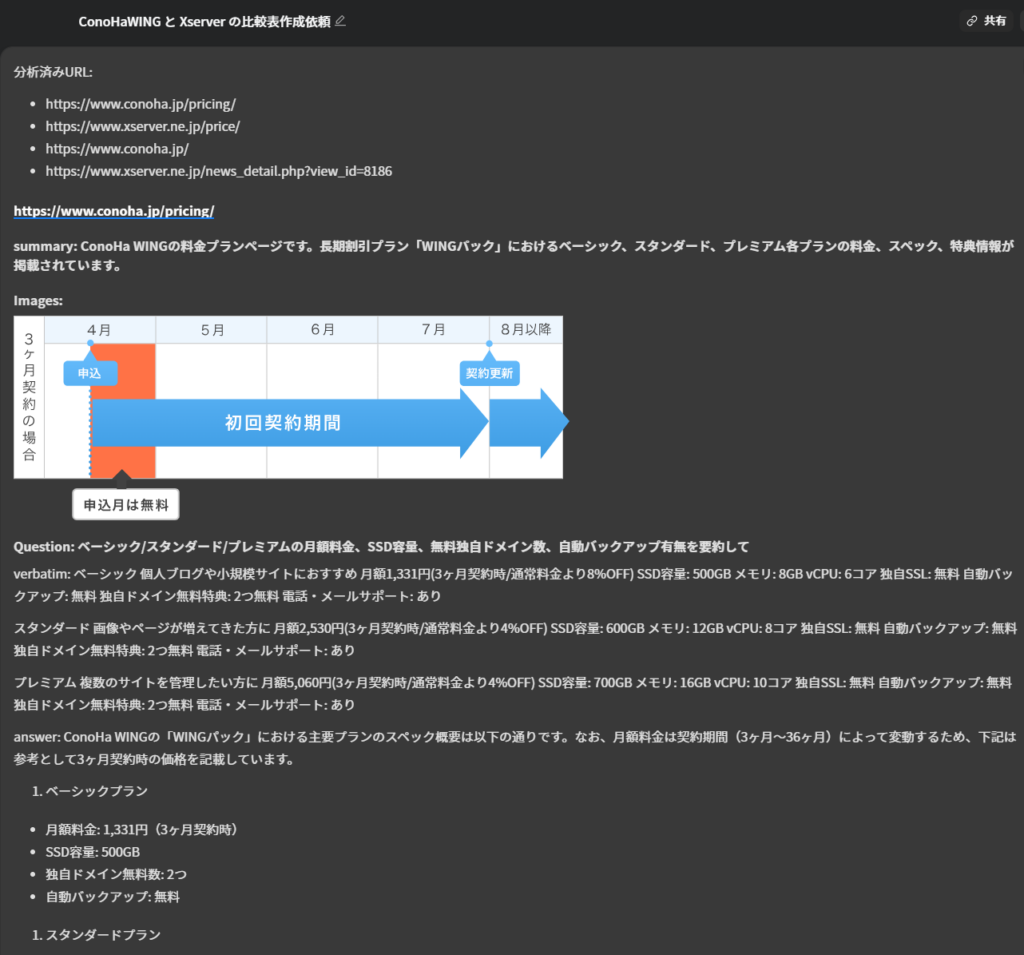The image size is (1024, 955).
Task: Click the 1. スタンダードプラン heading
Action: (x=96, y=934)
